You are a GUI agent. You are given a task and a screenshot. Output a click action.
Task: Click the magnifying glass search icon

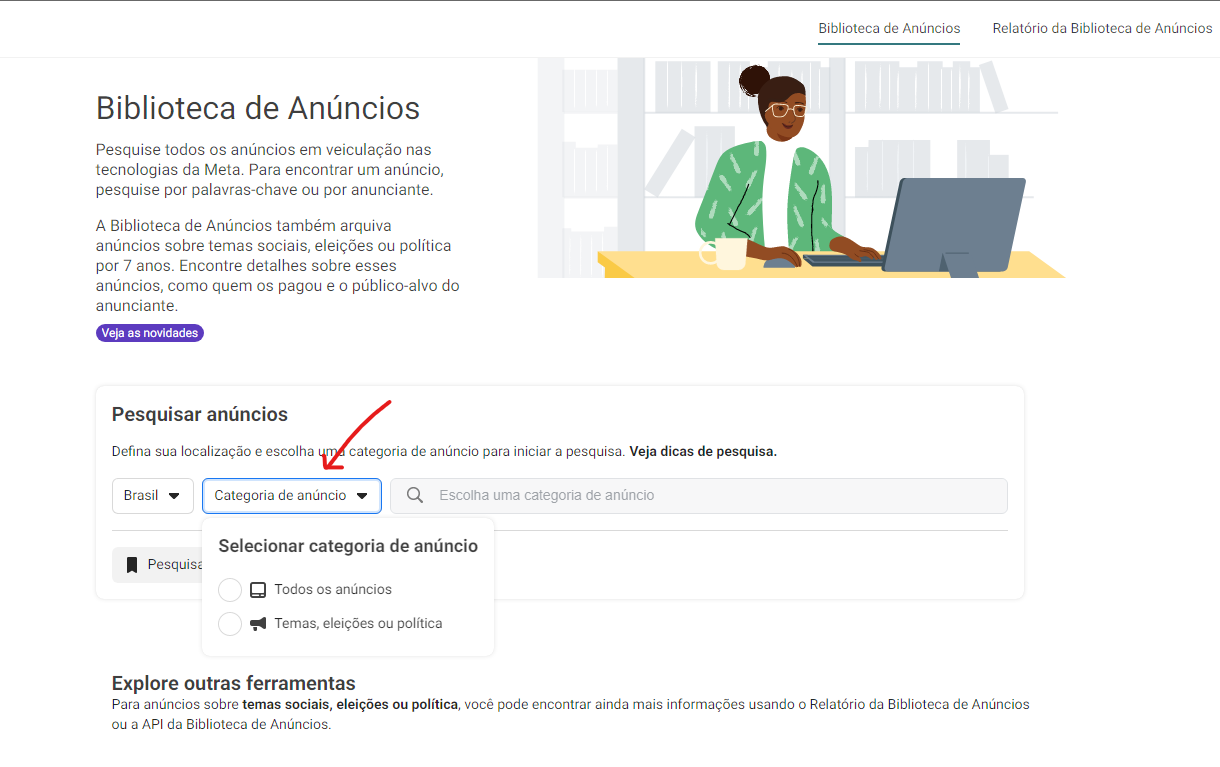(416, 496)
